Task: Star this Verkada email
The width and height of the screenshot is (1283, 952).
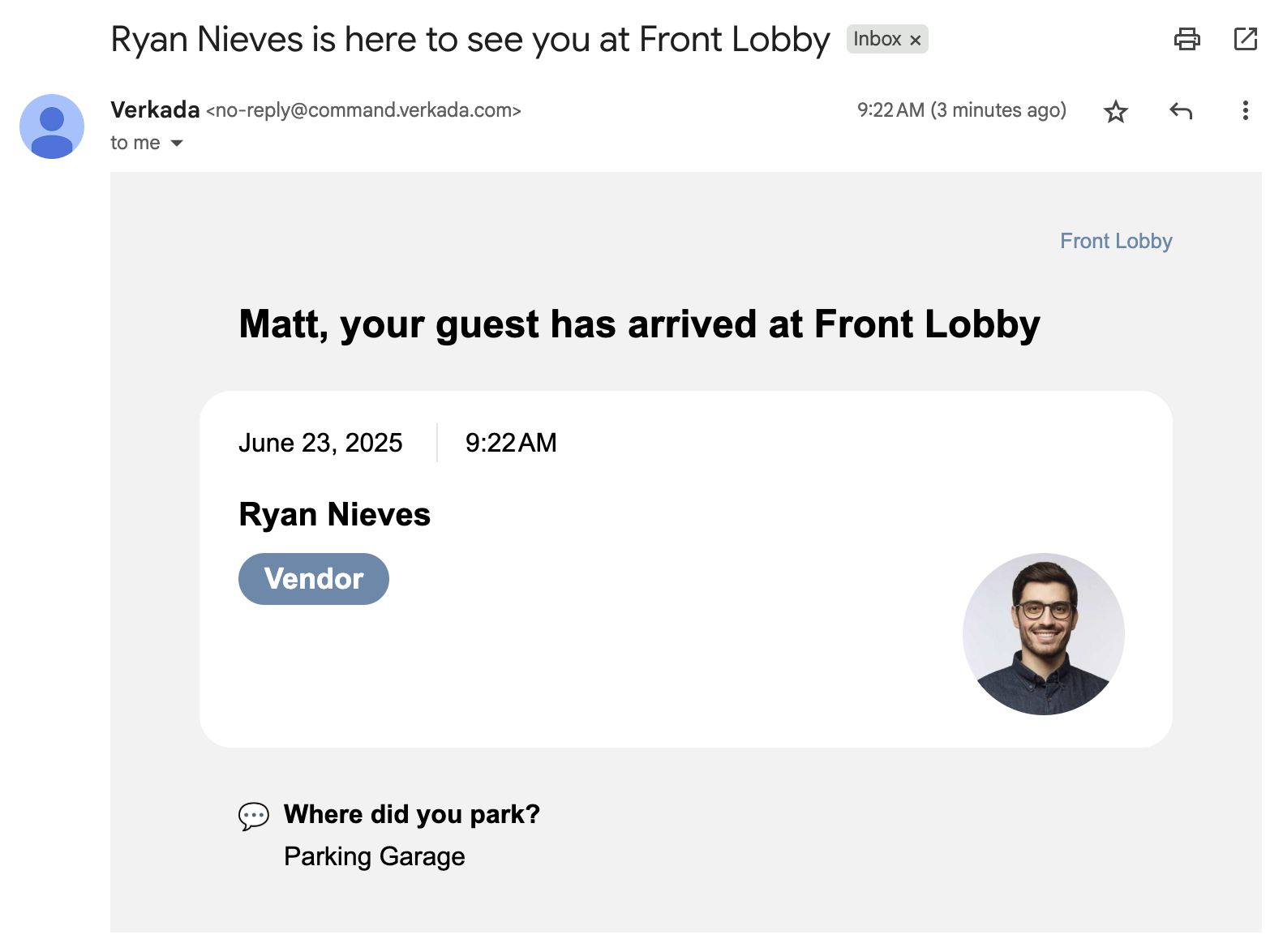Action: (1116, 111)
